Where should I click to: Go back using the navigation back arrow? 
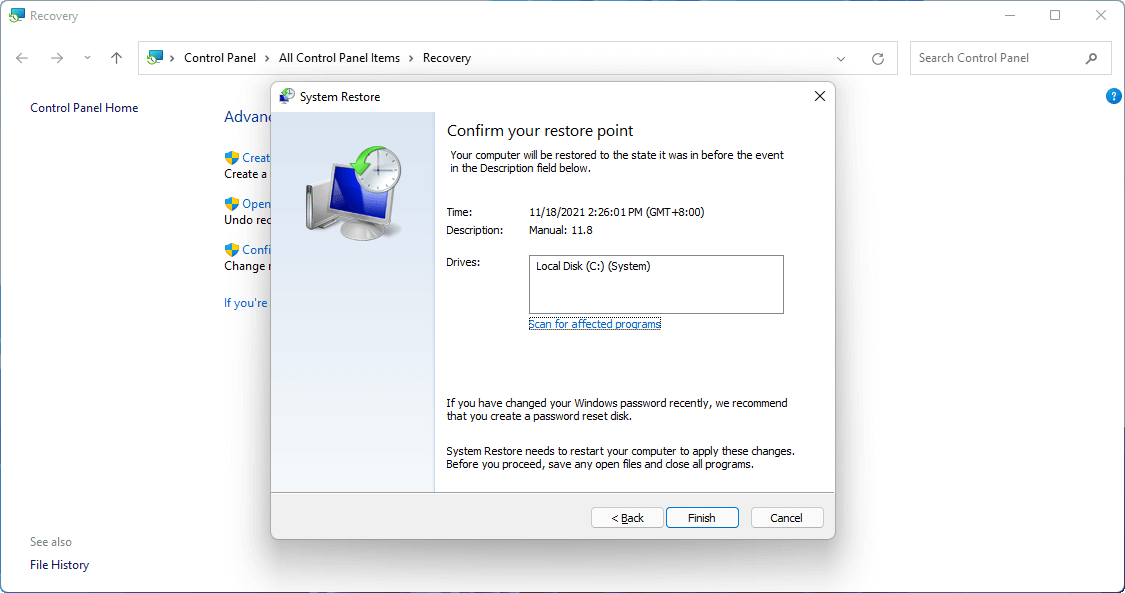[x=22, y=58]
